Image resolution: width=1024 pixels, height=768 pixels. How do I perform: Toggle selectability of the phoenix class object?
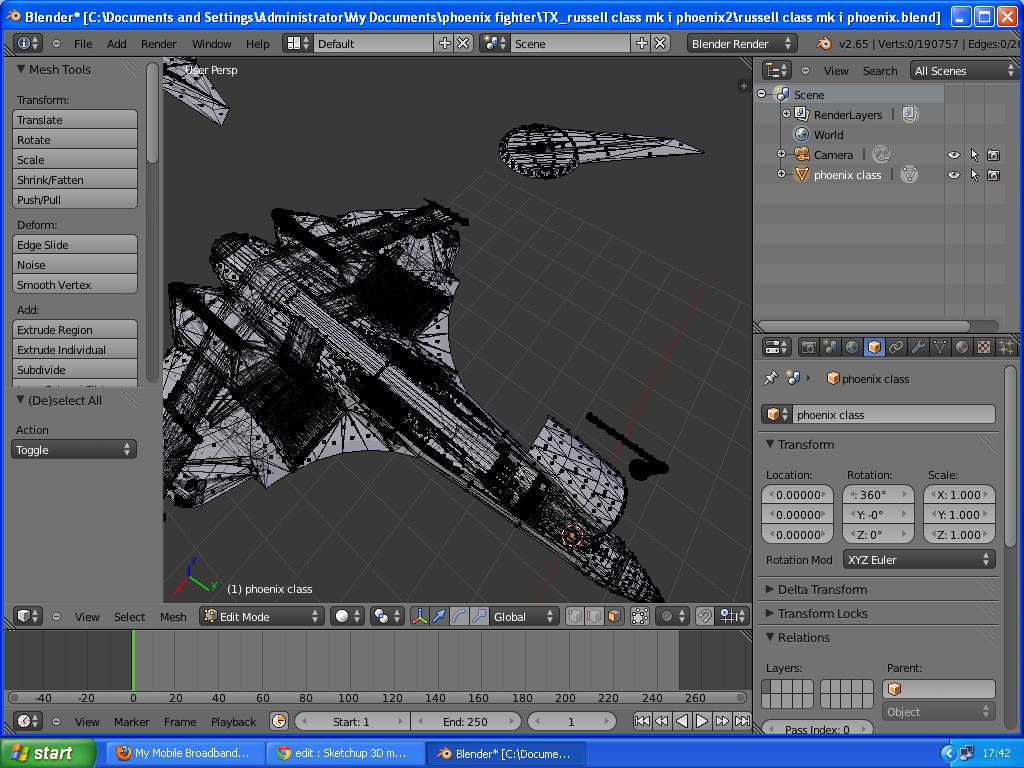click(975, 175)
